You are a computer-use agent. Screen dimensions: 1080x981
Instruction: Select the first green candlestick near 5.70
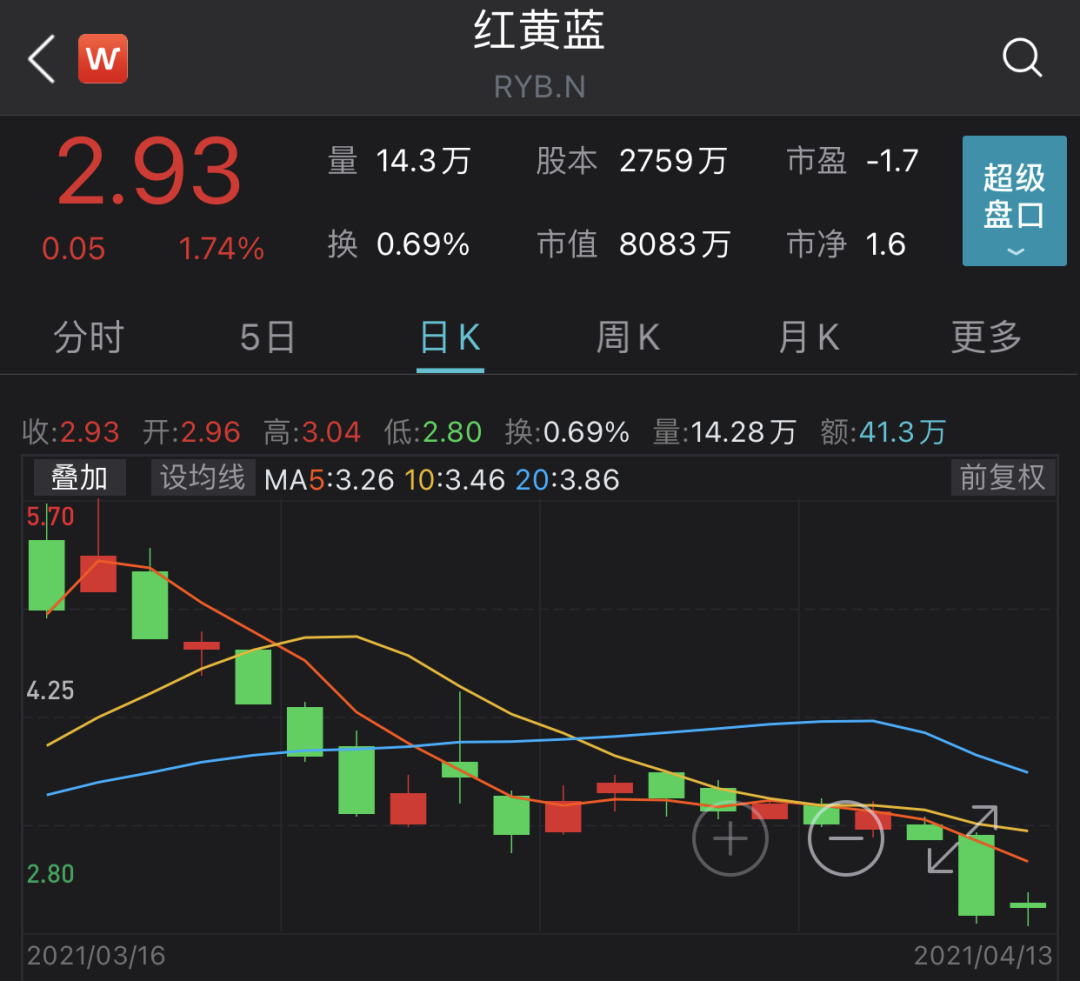tap(47, 575)
